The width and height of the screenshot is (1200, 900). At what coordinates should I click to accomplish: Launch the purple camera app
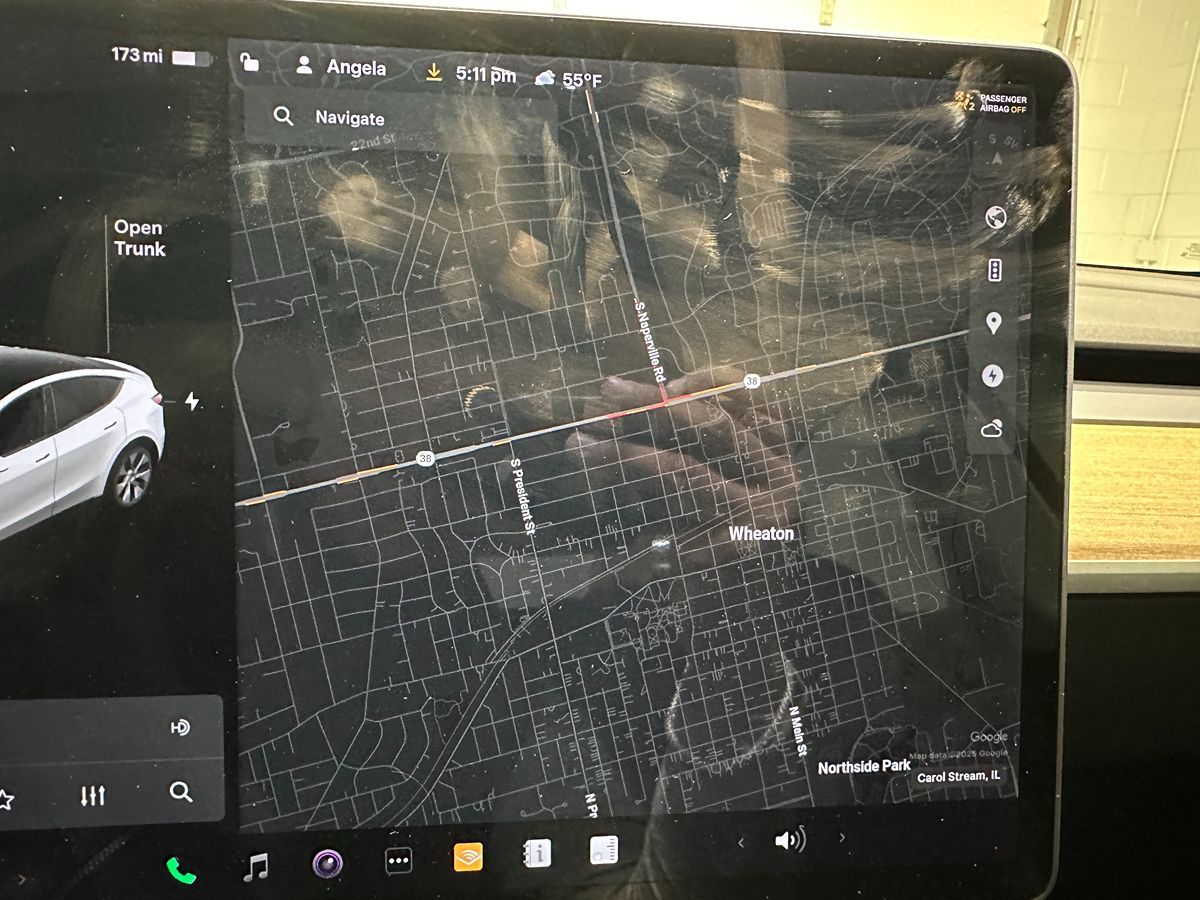(x=327, y=863)
